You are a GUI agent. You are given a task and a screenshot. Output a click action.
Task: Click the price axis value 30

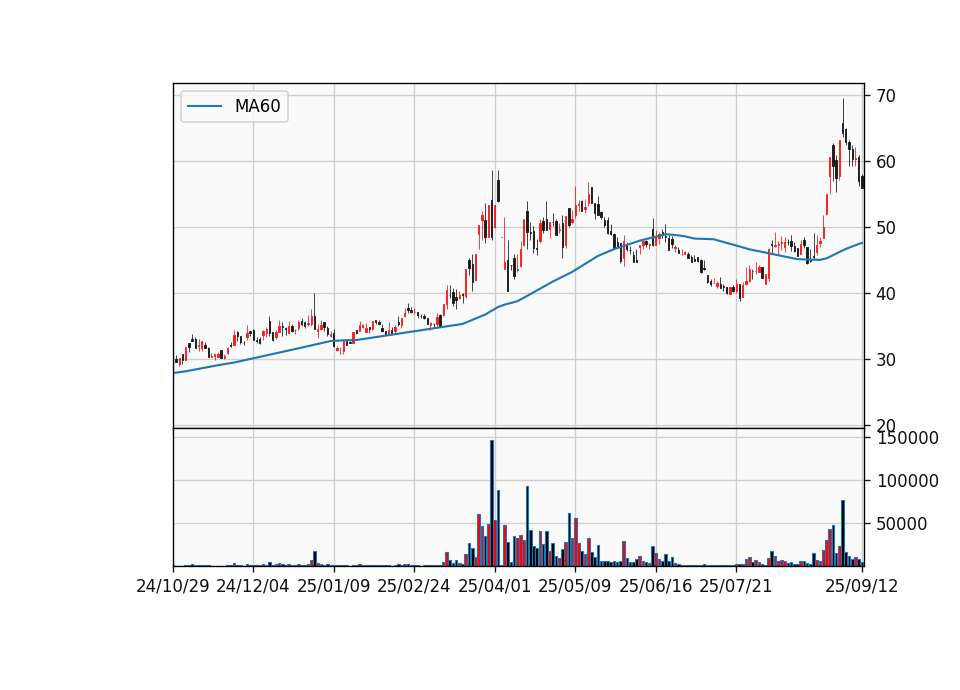pos(886,359)
